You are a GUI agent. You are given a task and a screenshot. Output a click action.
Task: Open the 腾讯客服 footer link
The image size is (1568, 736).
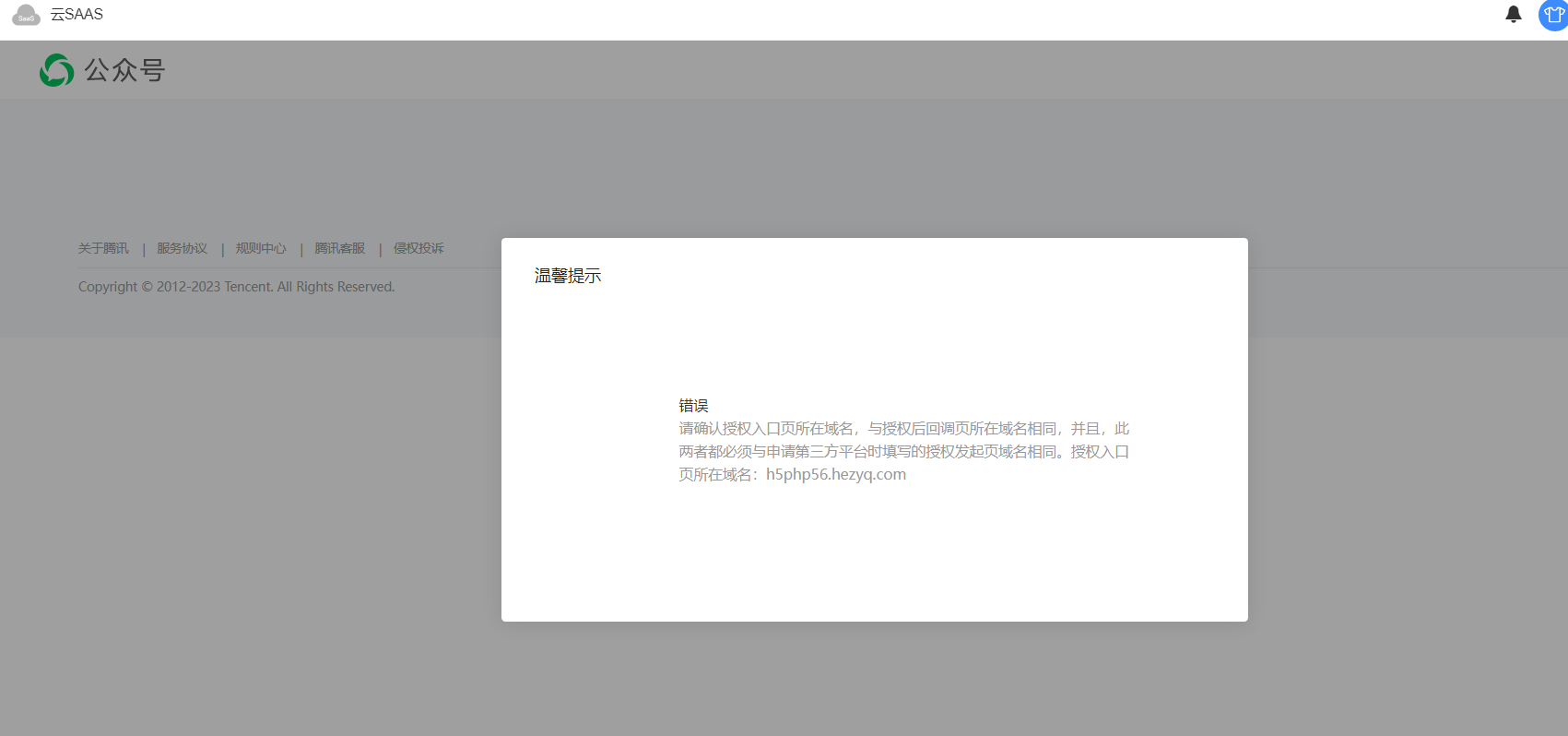point(340,248)
